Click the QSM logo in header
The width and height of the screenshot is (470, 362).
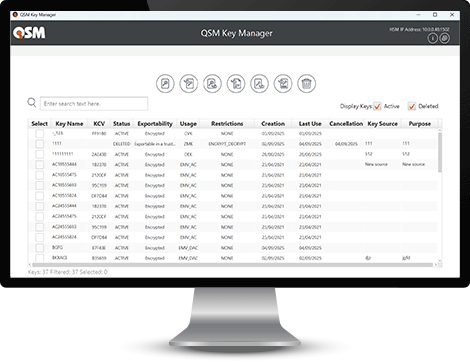29,33
